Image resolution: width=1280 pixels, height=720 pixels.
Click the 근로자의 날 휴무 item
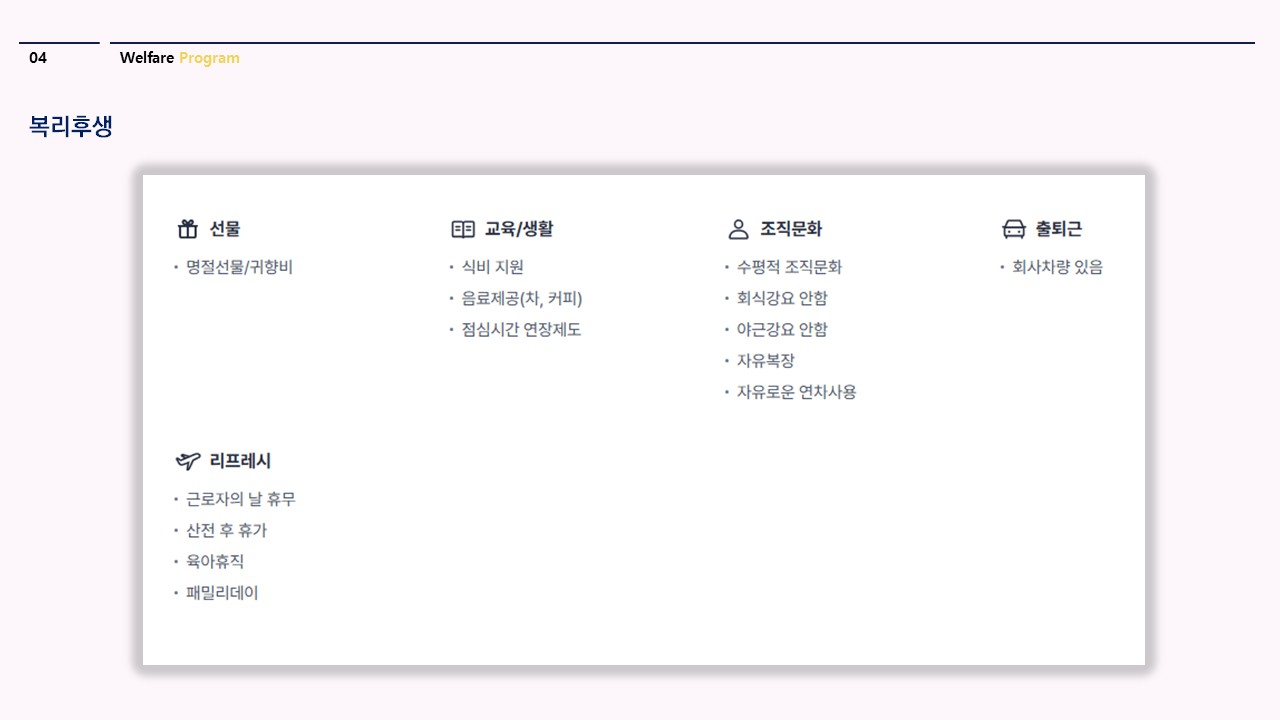(240, 499)
